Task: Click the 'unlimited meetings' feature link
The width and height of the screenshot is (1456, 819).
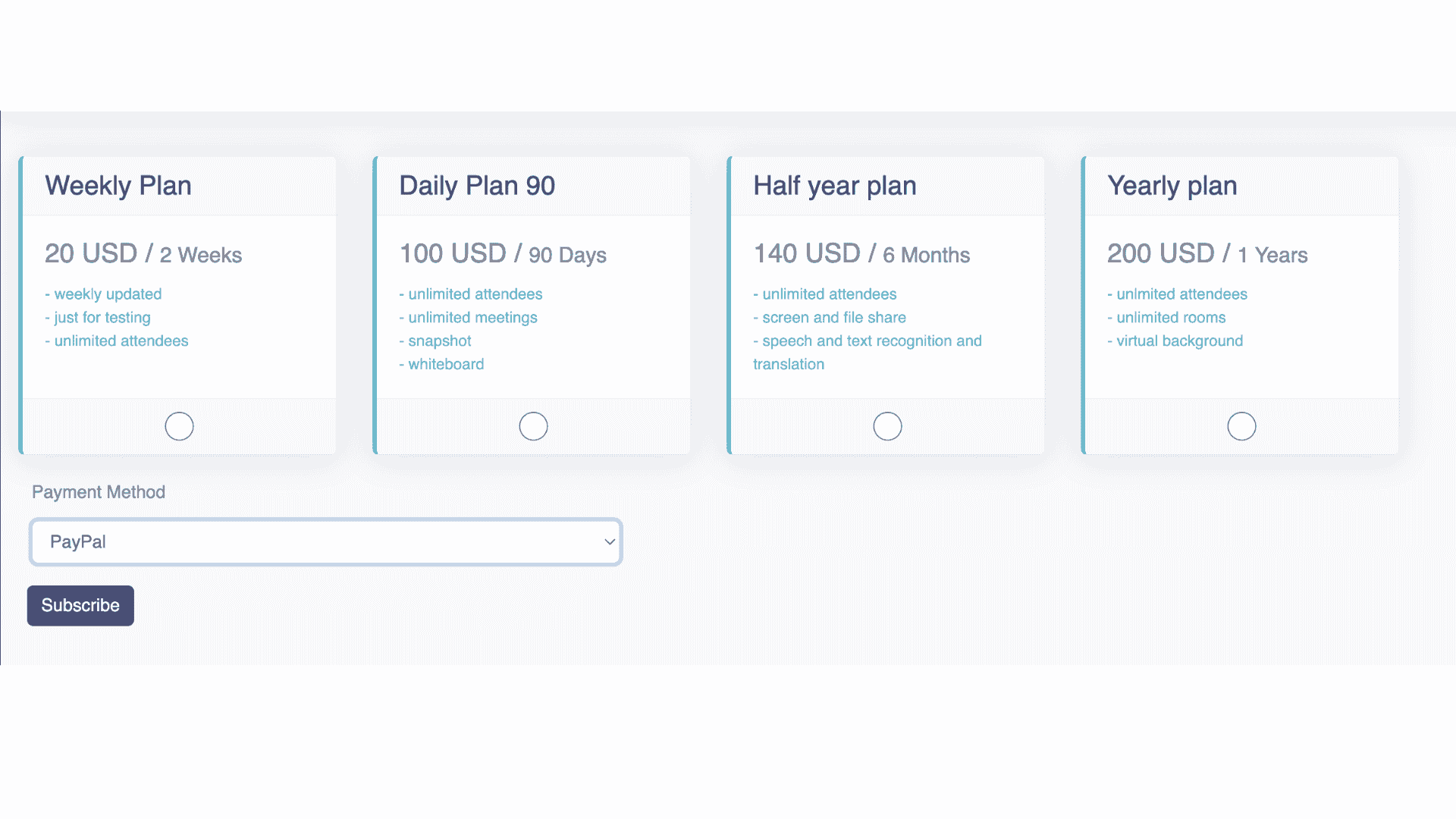Action: tap(469, 317)
